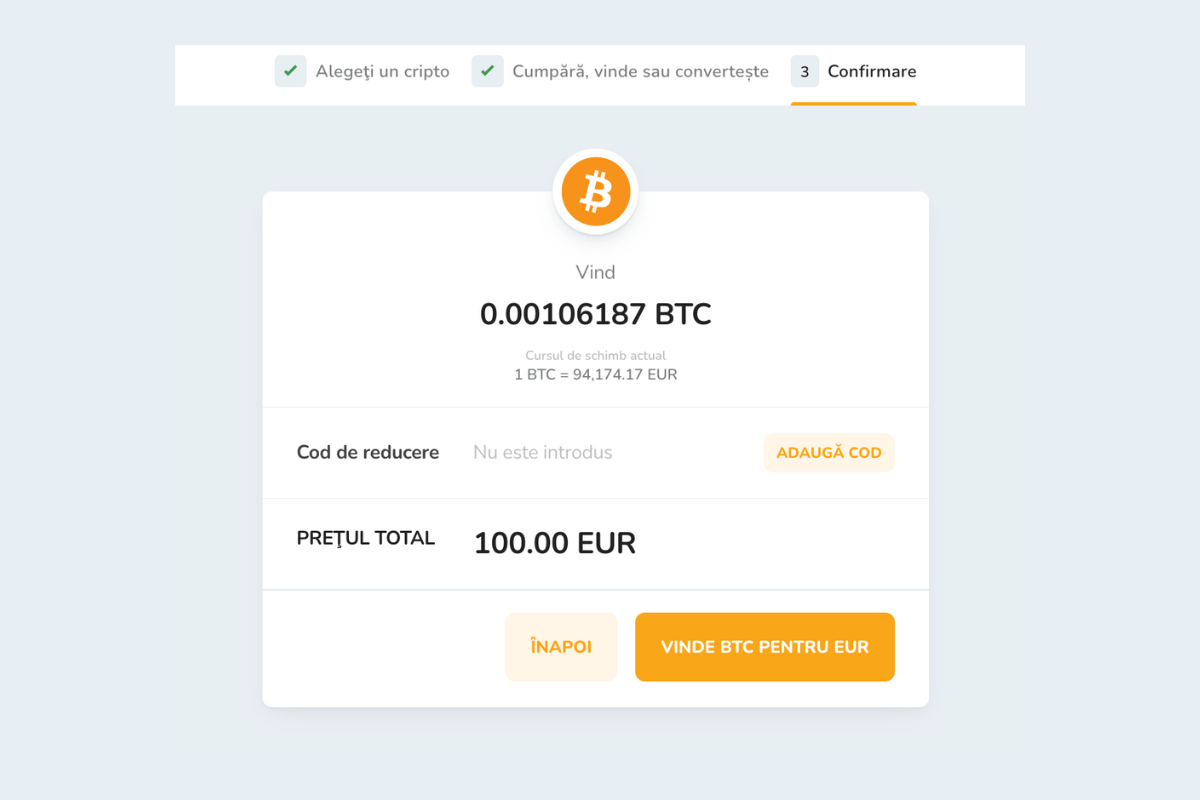This screenshot has width=1200, height=800.
Task: Click the 'Nu este introdus' discount code field
Action: [x=542, y=452]
